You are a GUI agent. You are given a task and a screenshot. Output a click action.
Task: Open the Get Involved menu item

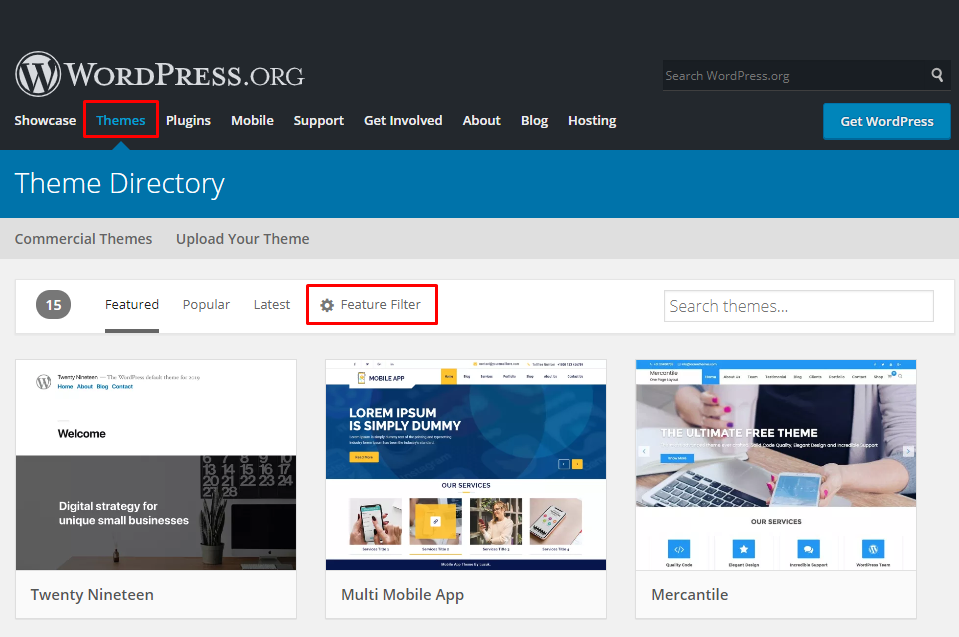click(403, 120)
